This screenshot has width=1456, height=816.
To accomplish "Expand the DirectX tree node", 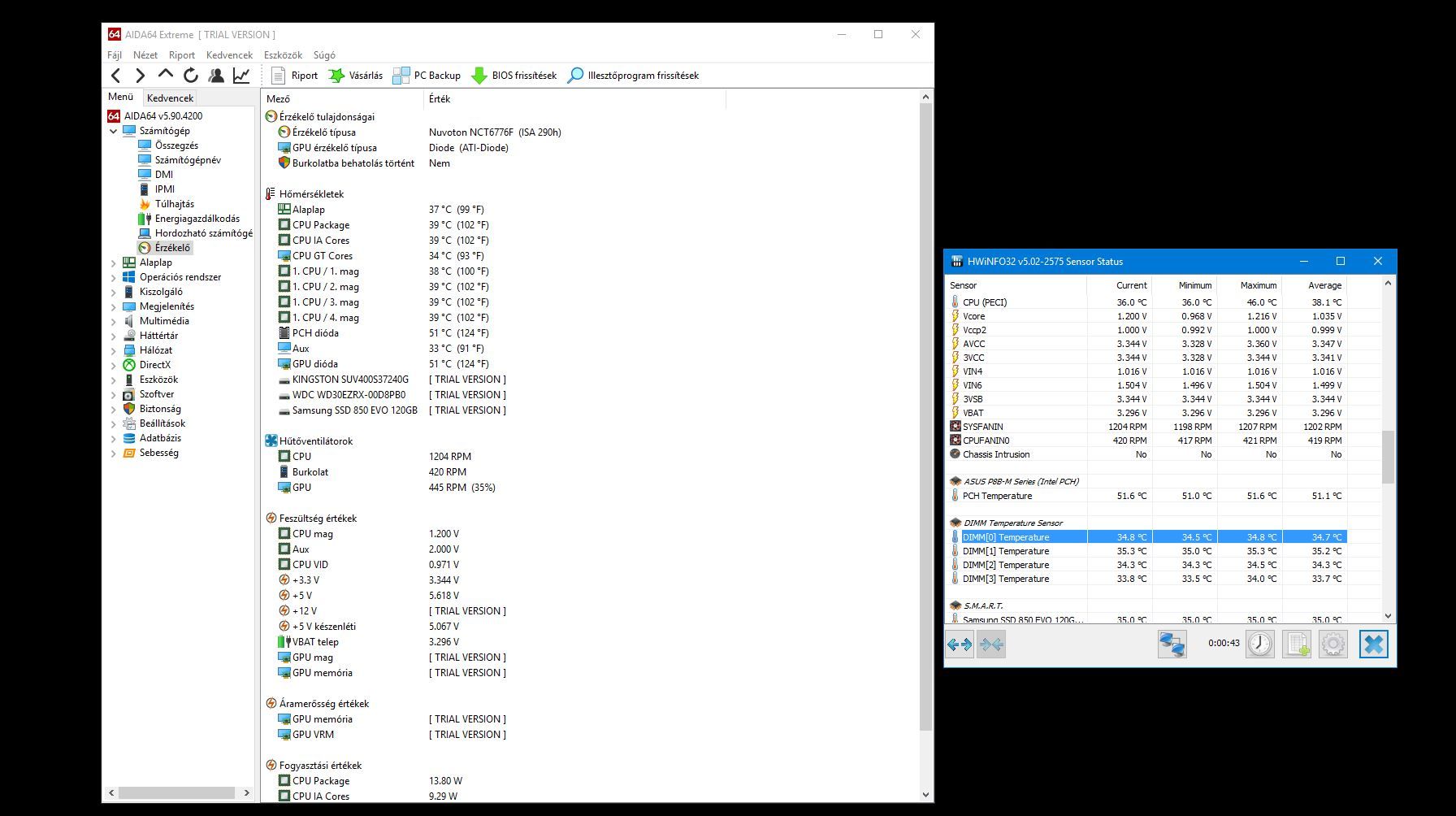I will [113, 365].
